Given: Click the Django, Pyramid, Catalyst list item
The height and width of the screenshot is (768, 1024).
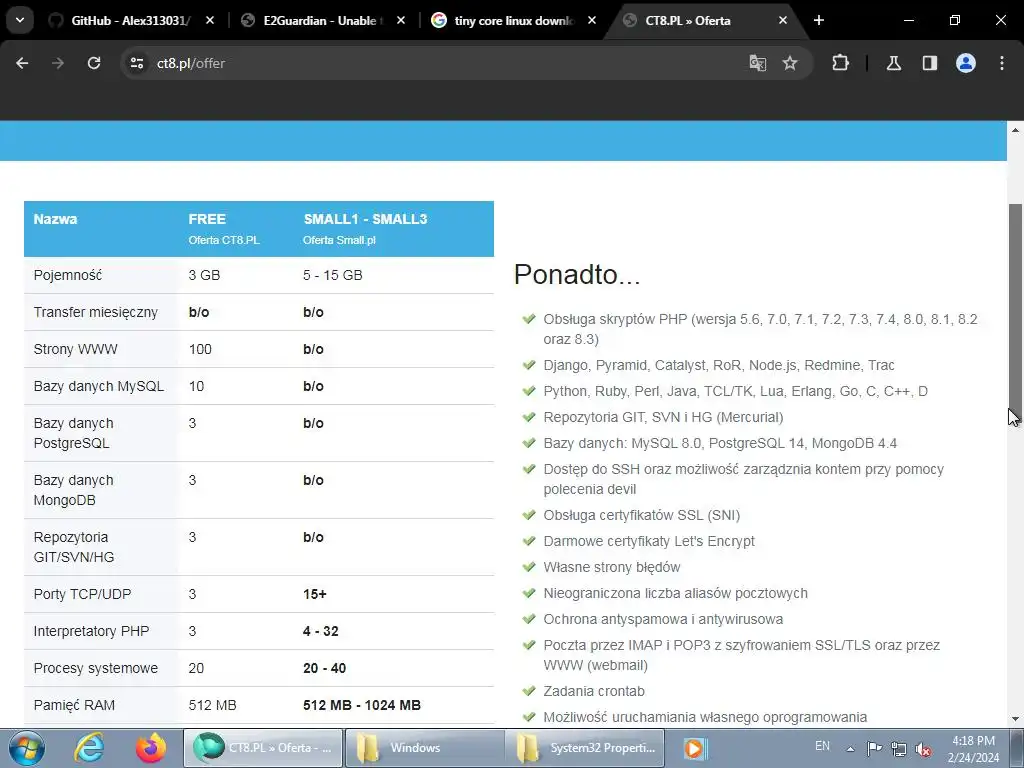Looking at the screenshot, I should pos(718,365).
